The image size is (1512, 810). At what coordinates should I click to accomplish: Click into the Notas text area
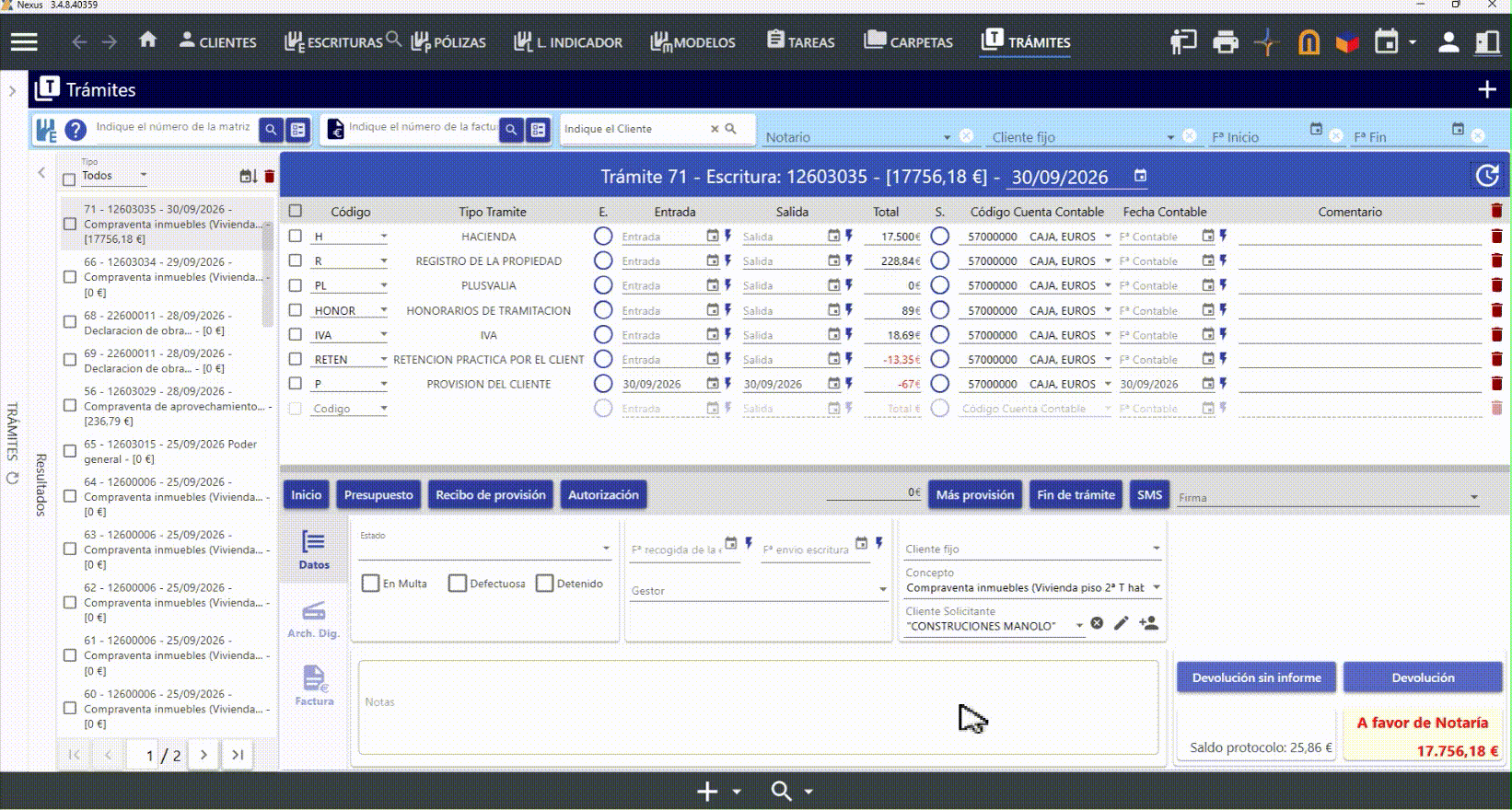pos(758,707)
